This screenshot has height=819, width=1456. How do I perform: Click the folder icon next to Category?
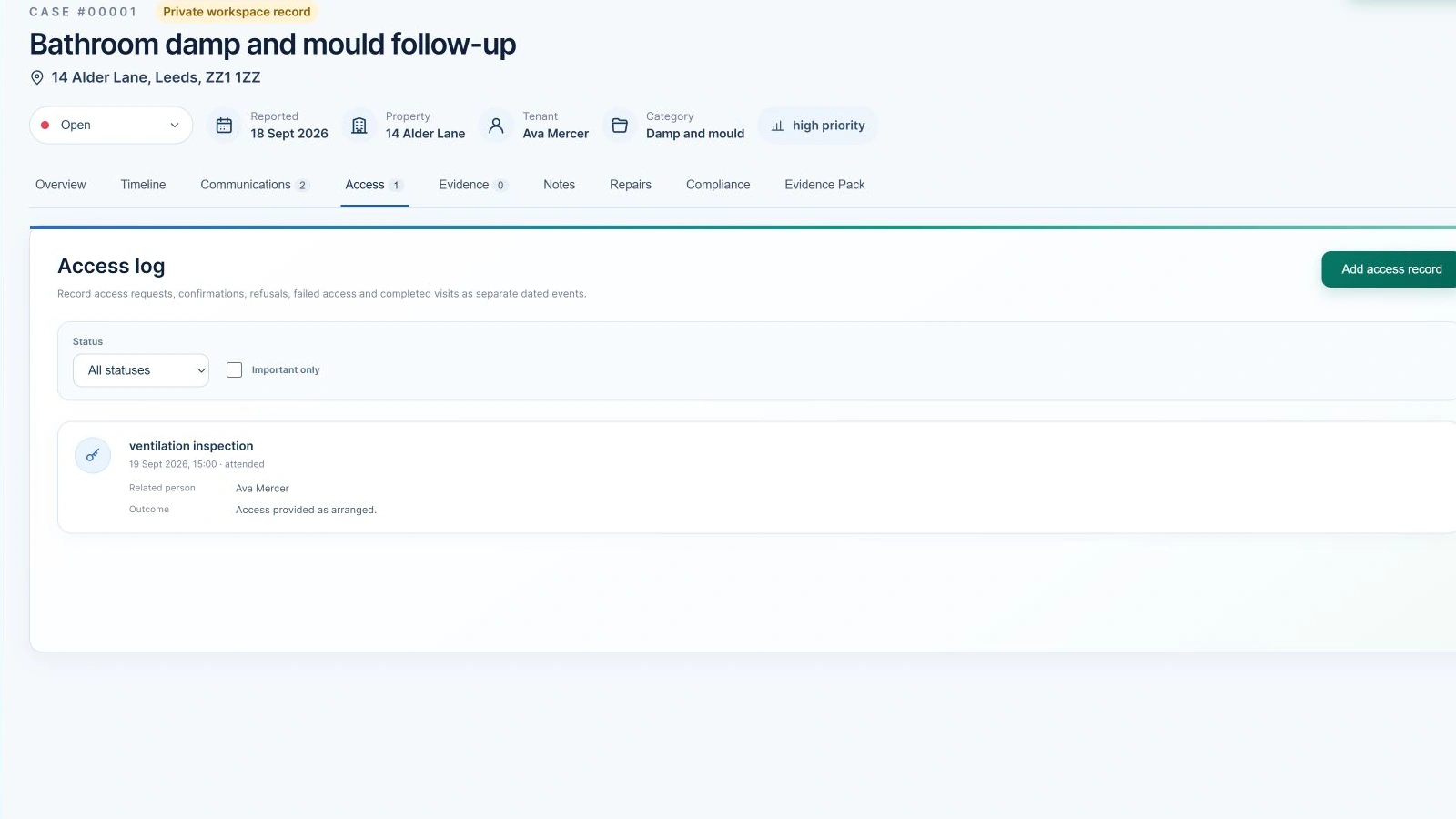(x=620, y=126)
